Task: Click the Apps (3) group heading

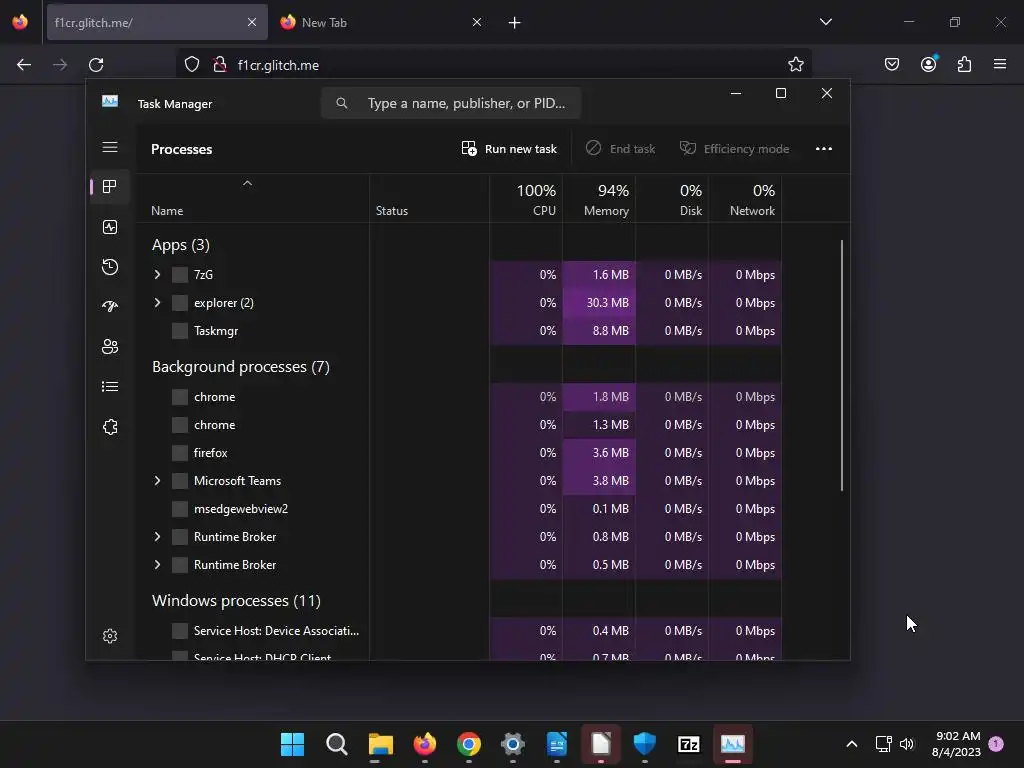Action: 181,245
